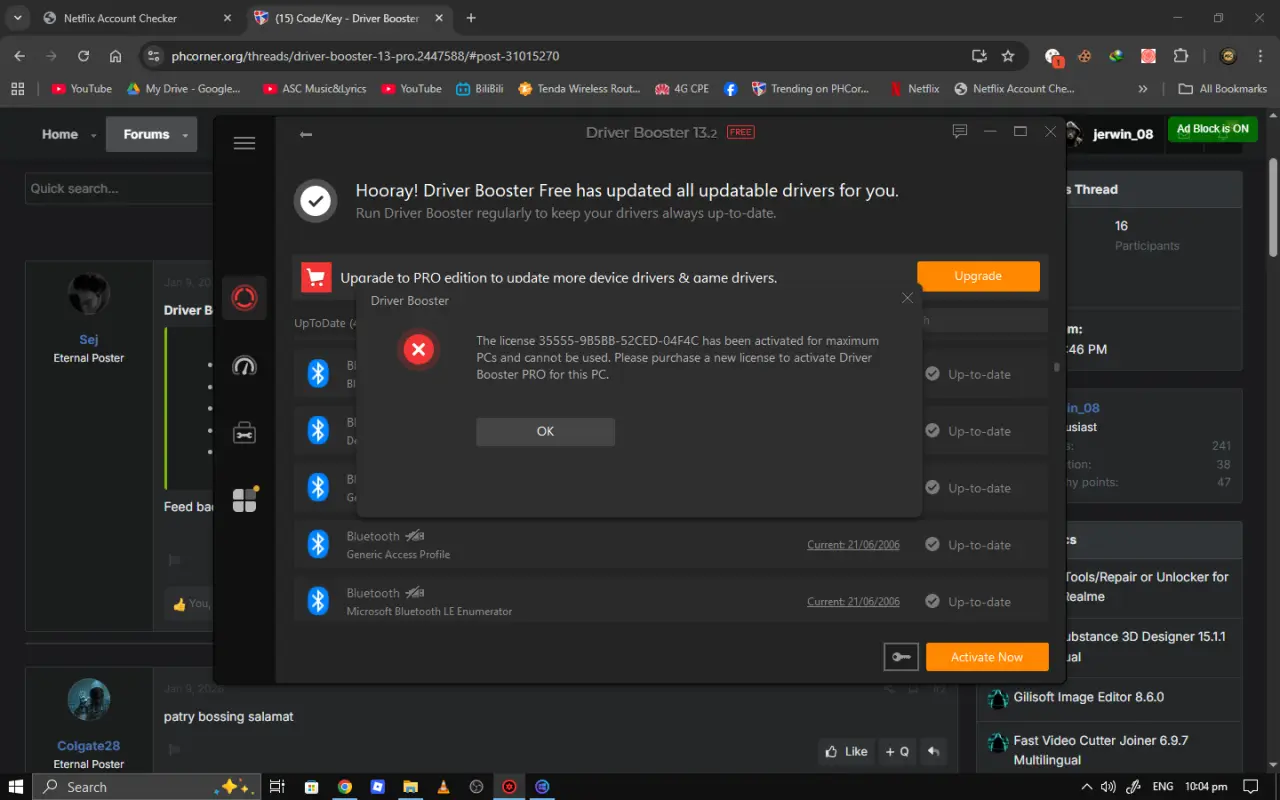The width and height of the screenshot is (1280, 800).
Task: Open the Boost gauge icon in sidebar
Action: pos(244,366)
